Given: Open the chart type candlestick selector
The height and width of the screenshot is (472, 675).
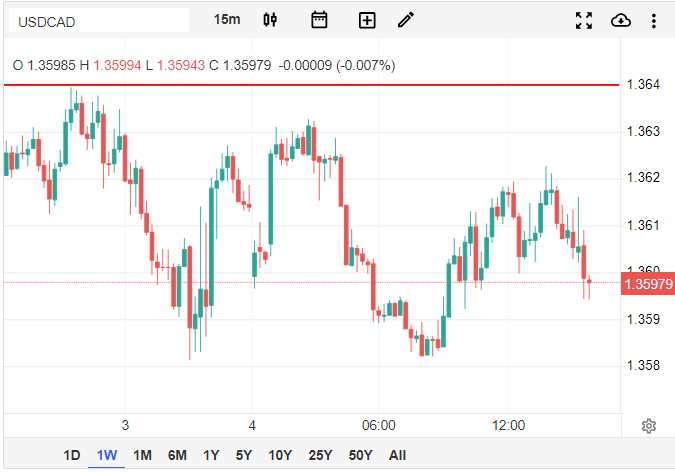Looking at the screenshot, I should pyautogui.click(x=270, y=20).
